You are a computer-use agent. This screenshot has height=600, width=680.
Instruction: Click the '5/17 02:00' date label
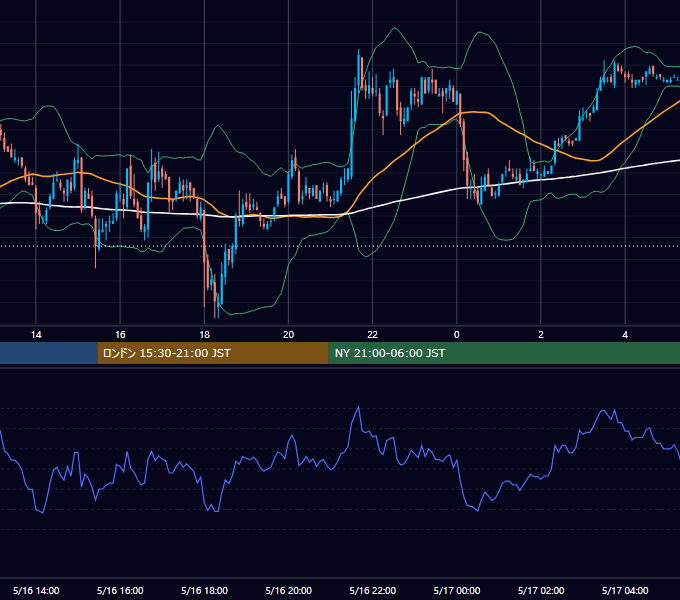point(541,590)
